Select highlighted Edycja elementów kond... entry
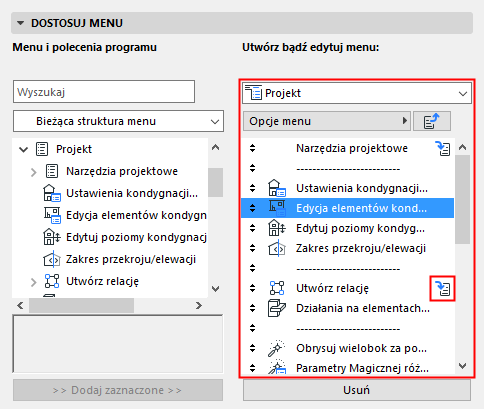 click(x=347, y=208)
